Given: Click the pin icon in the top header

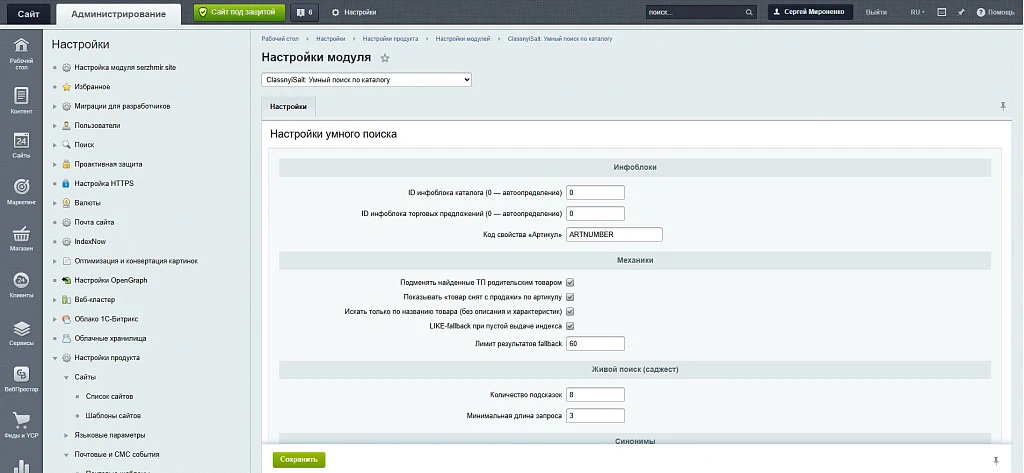Looking at the screenshot, I should (x=961, y=12).
